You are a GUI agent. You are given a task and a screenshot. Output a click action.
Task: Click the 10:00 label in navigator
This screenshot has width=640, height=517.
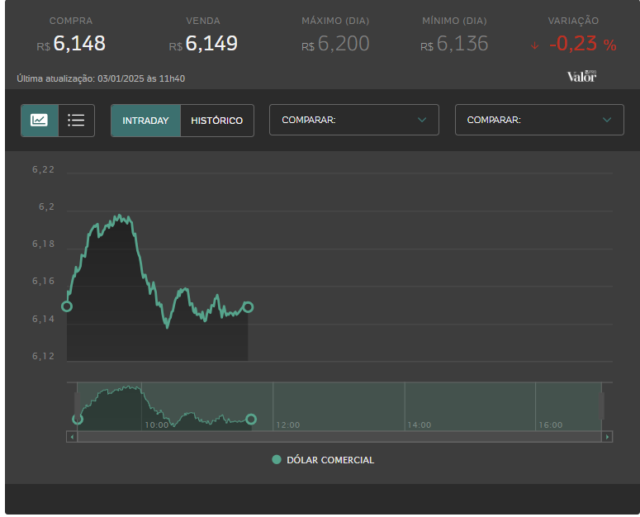pos(157,425)
